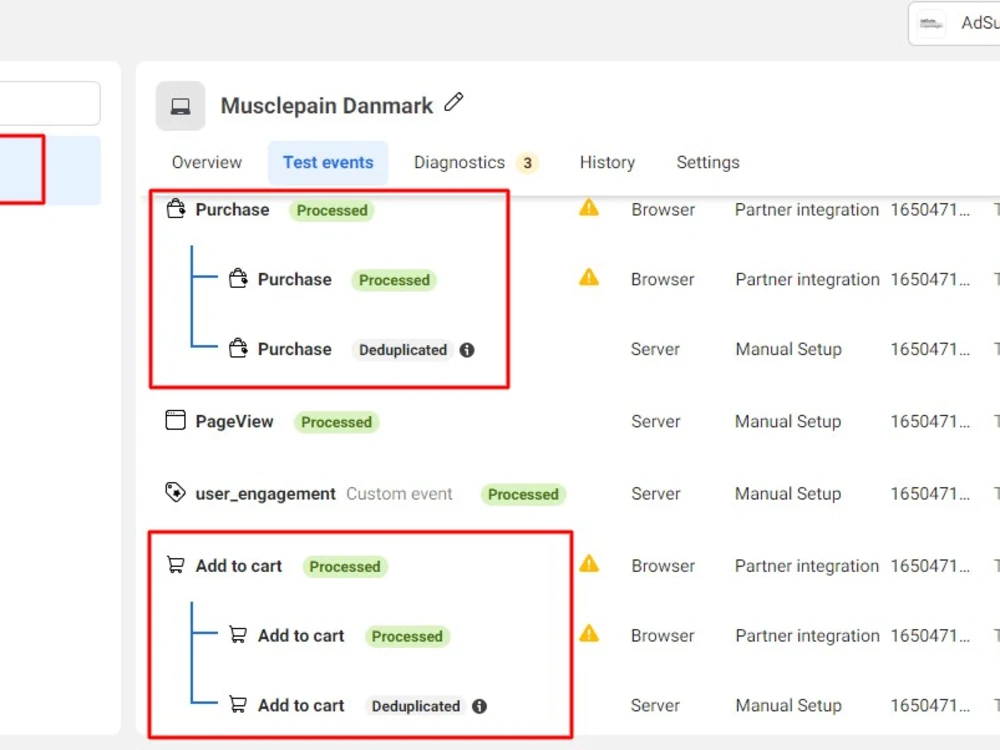Screen dimensions: 1000x750
Task: Select the PageView Processed event row
Action: tap(574, 422)
